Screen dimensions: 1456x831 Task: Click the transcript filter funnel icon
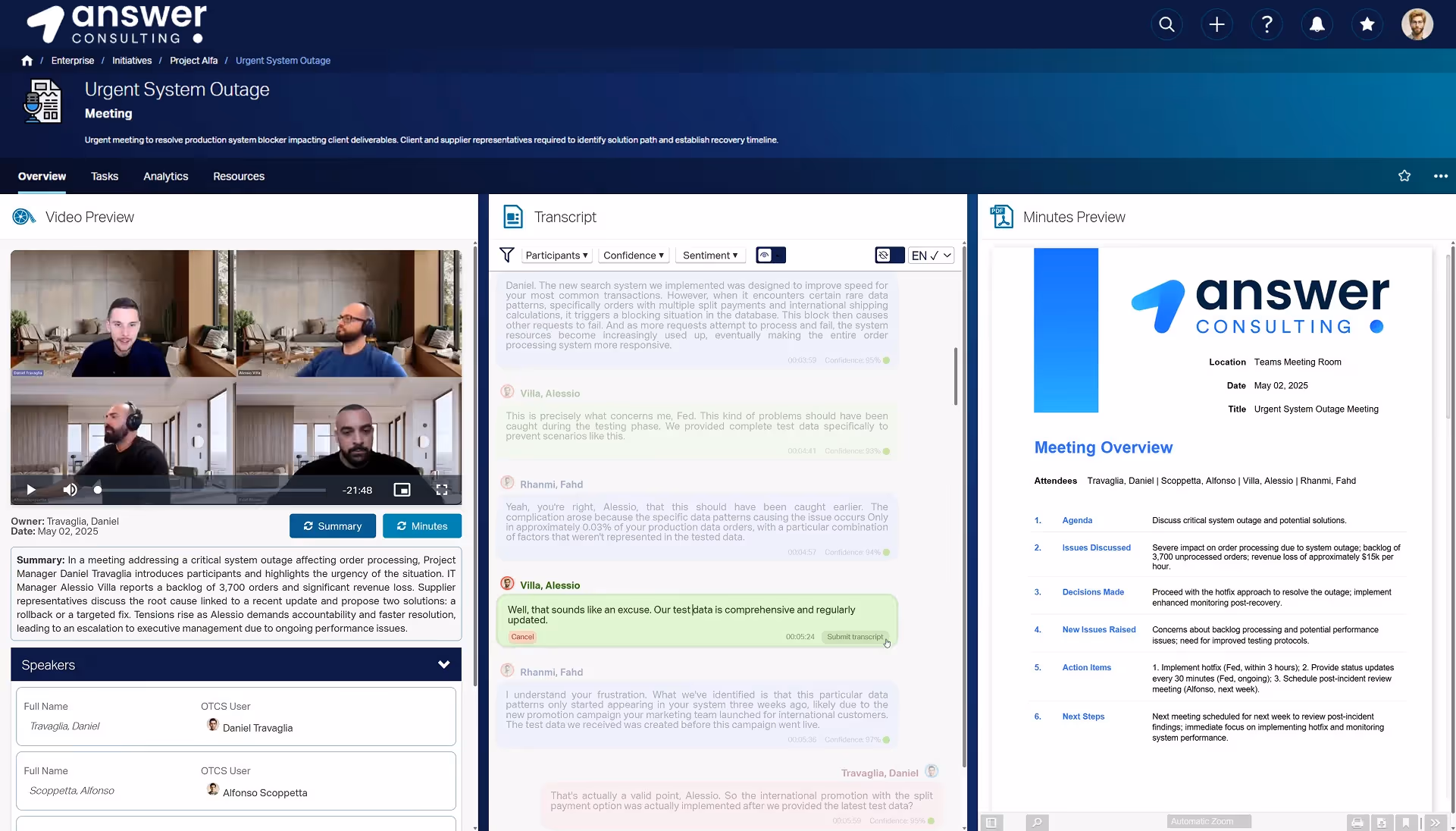(x=507, y=256)
